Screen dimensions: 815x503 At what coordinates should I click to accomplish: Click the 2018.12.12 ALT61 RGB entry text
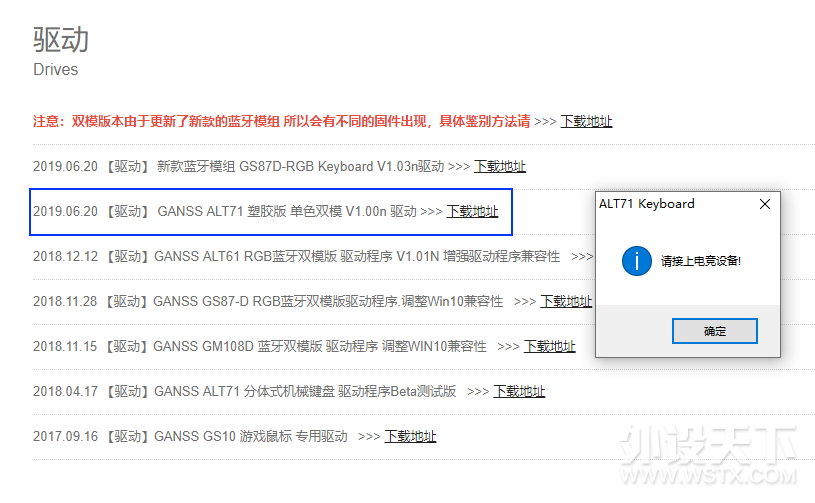click(x=296, y=257)
